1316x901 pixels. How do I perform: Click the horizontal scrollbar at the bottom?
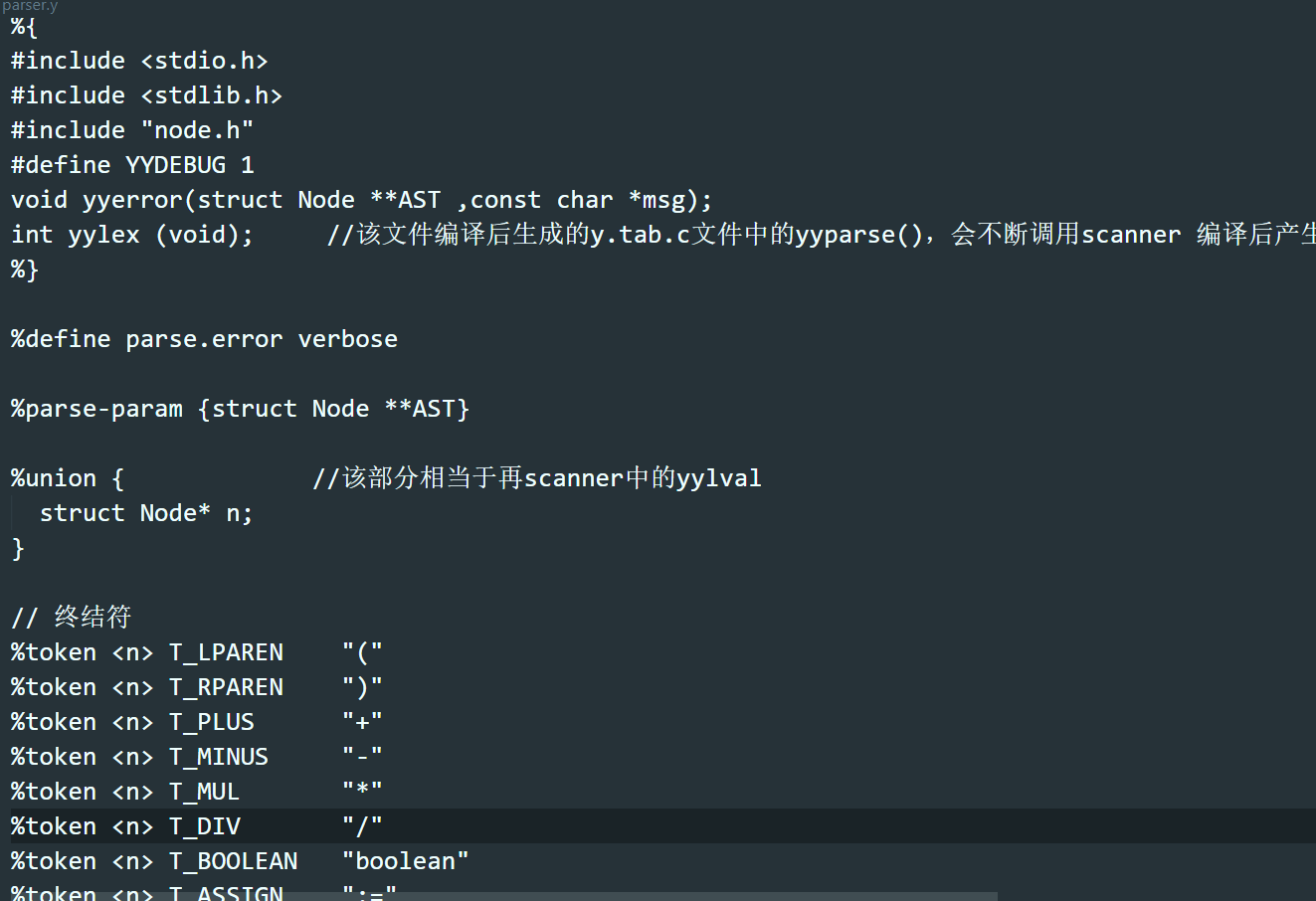click(x=497, y=896)
